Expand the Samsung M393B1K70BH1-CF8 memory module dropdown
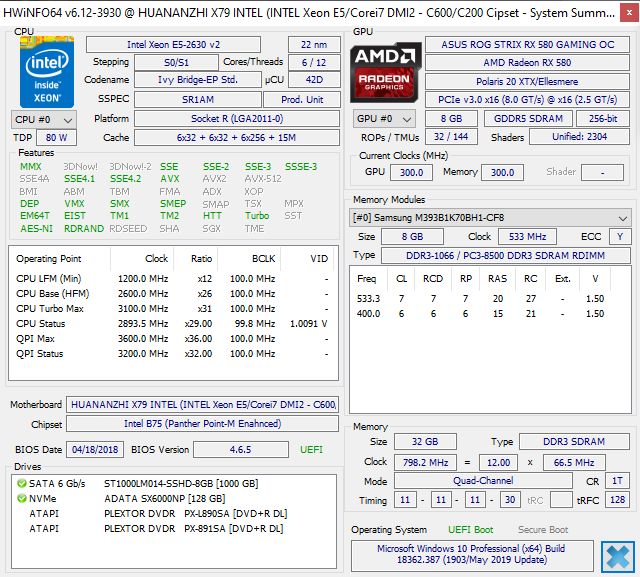 point(490,218)
